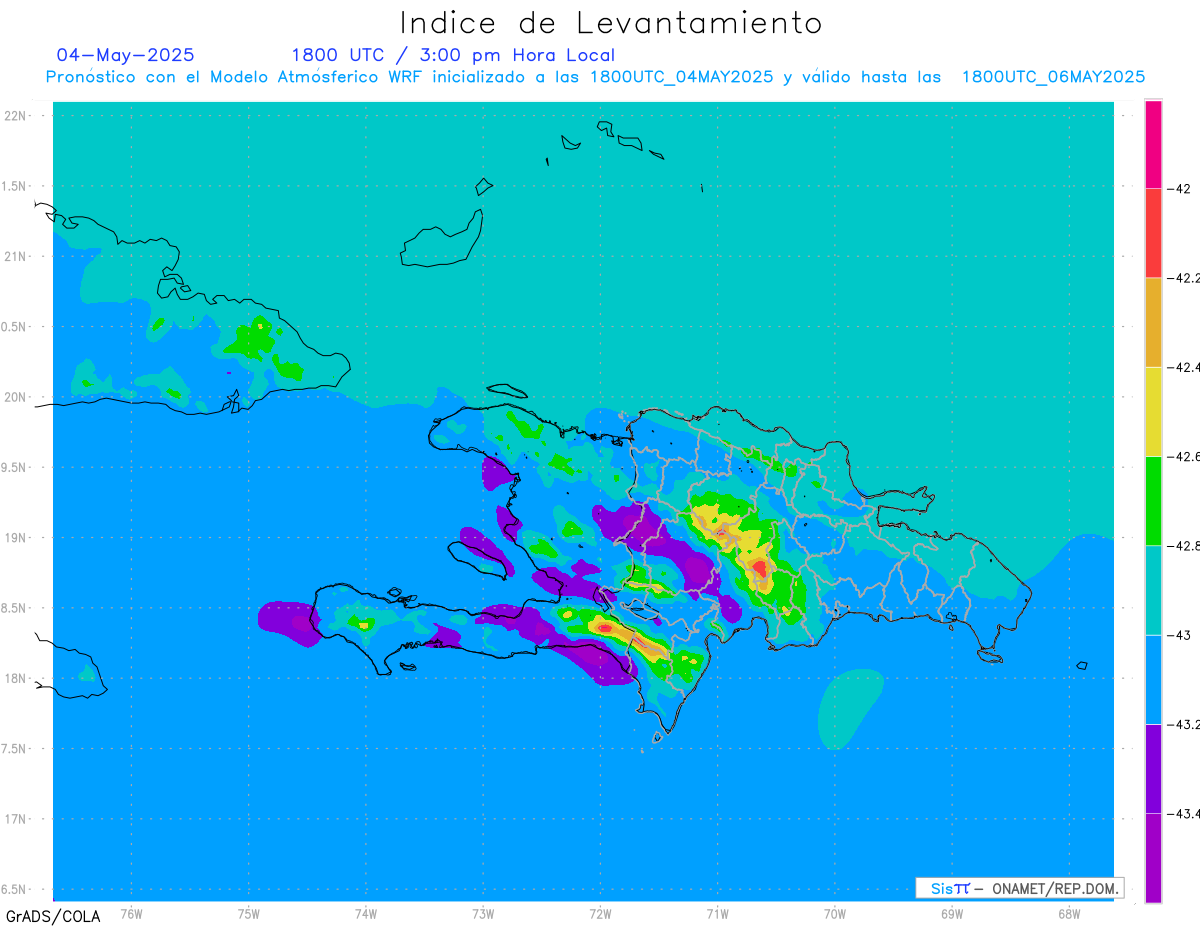Pick the violet bottom legend color block
This screenshot has height=927, width=1200.
tap(1153, 857)
